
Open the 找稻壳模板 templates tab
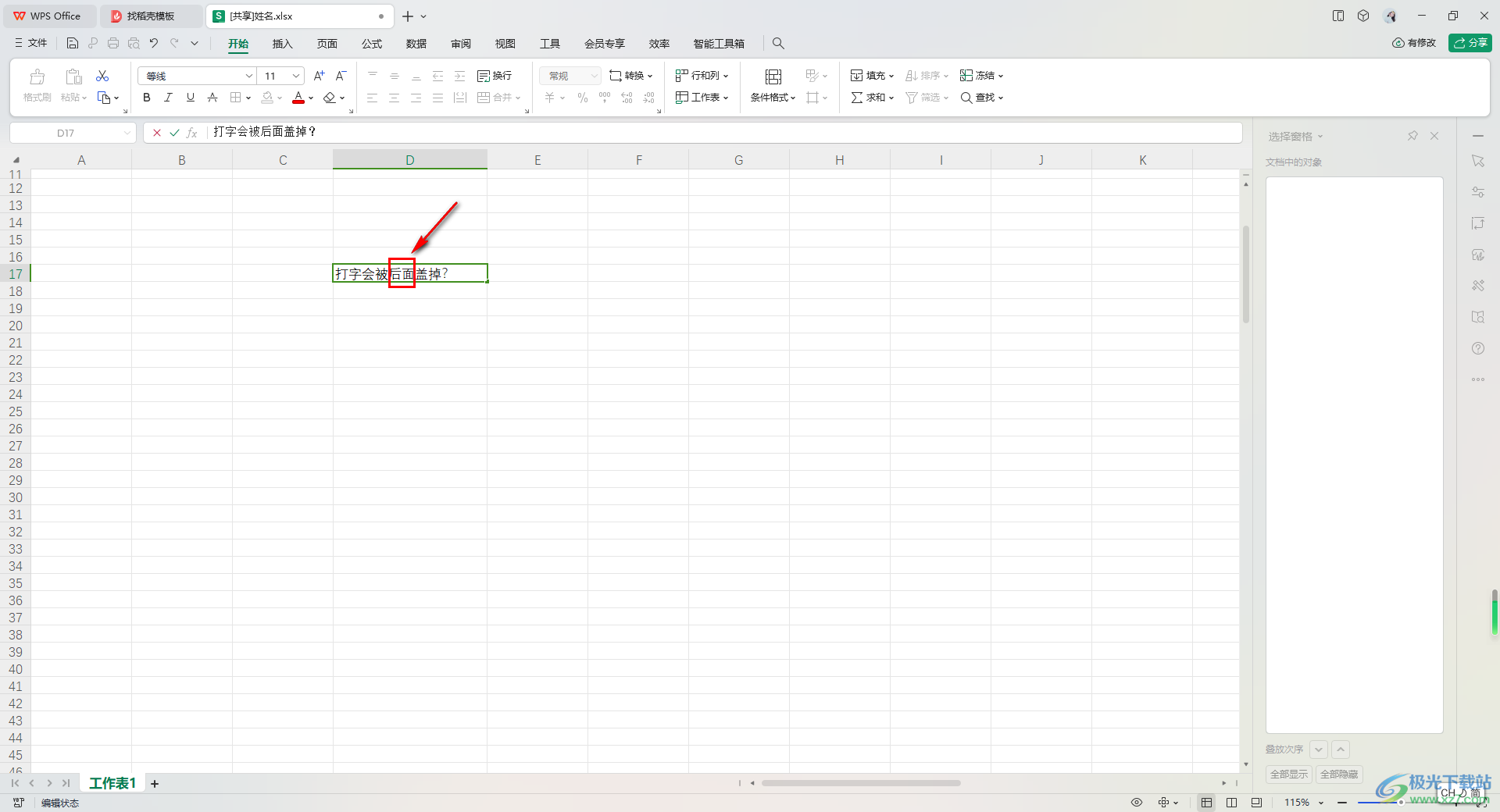click(x=150, y=16)
